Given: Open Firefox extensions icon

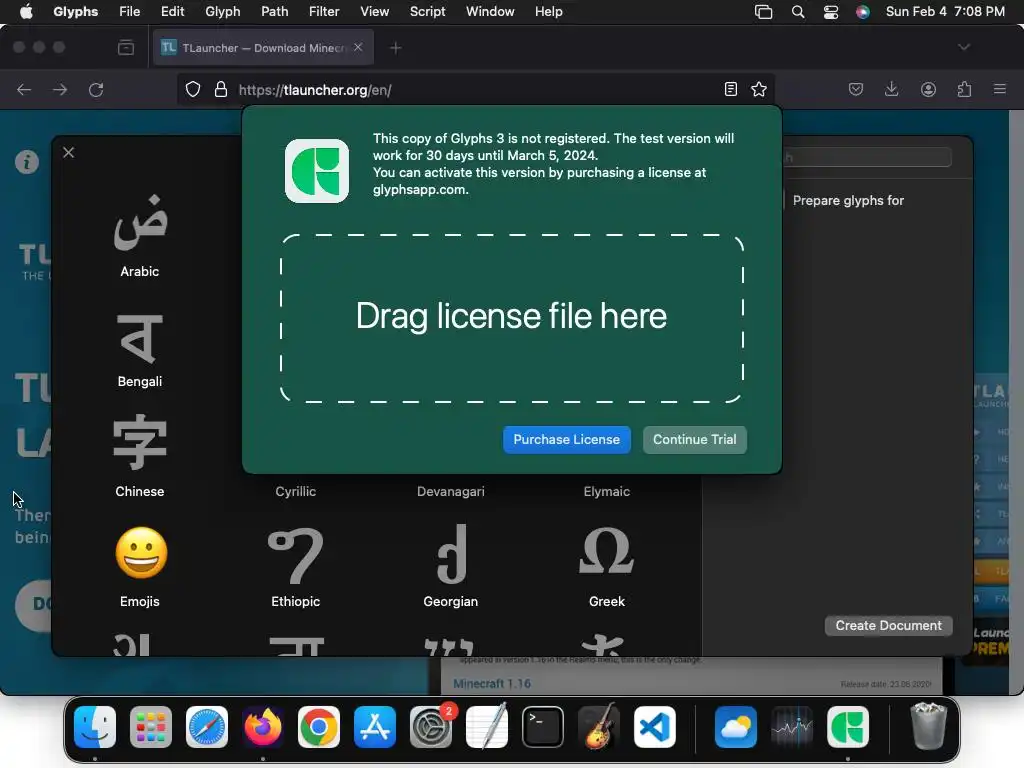Looking at the screenshot, I should click(965, 89).
